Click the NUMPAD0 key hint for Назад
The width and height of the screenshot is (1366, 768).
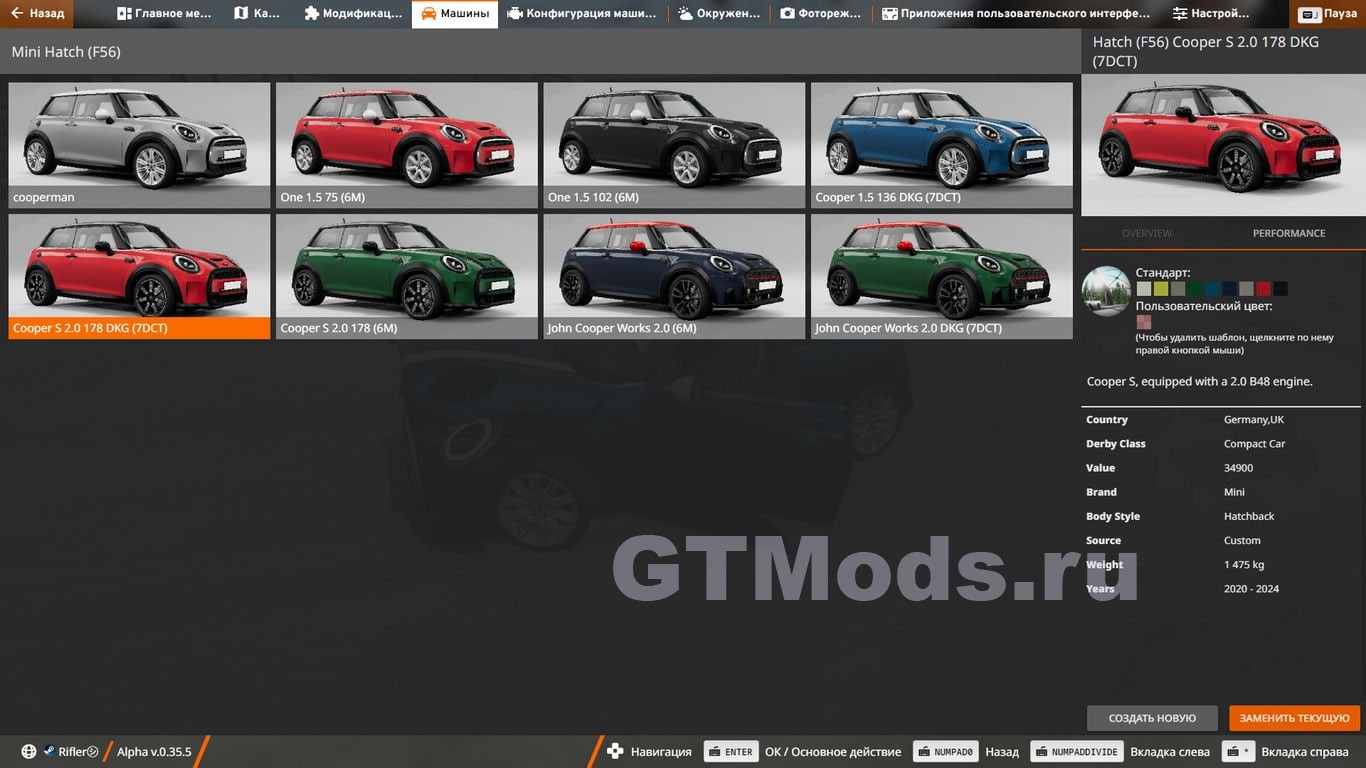[x=945, y=752]
